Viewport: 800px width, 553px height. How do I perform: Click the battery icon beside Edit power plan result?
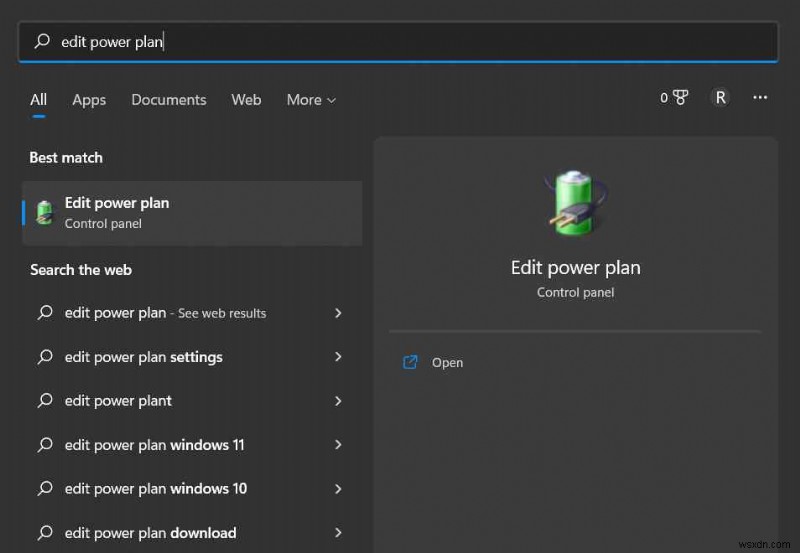point(44,212)
